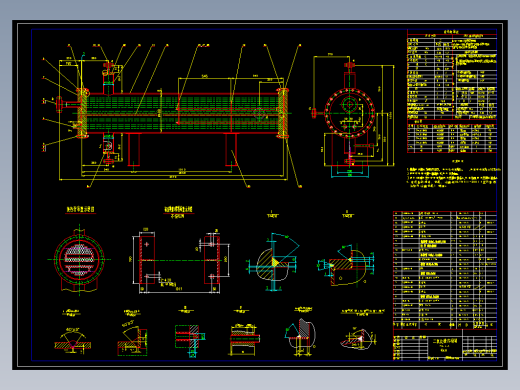Image resolution: width=520 pixels, height=390 pixels.
Task: Select the last weld detail in the bottom row
Action: tap(358, 339)
